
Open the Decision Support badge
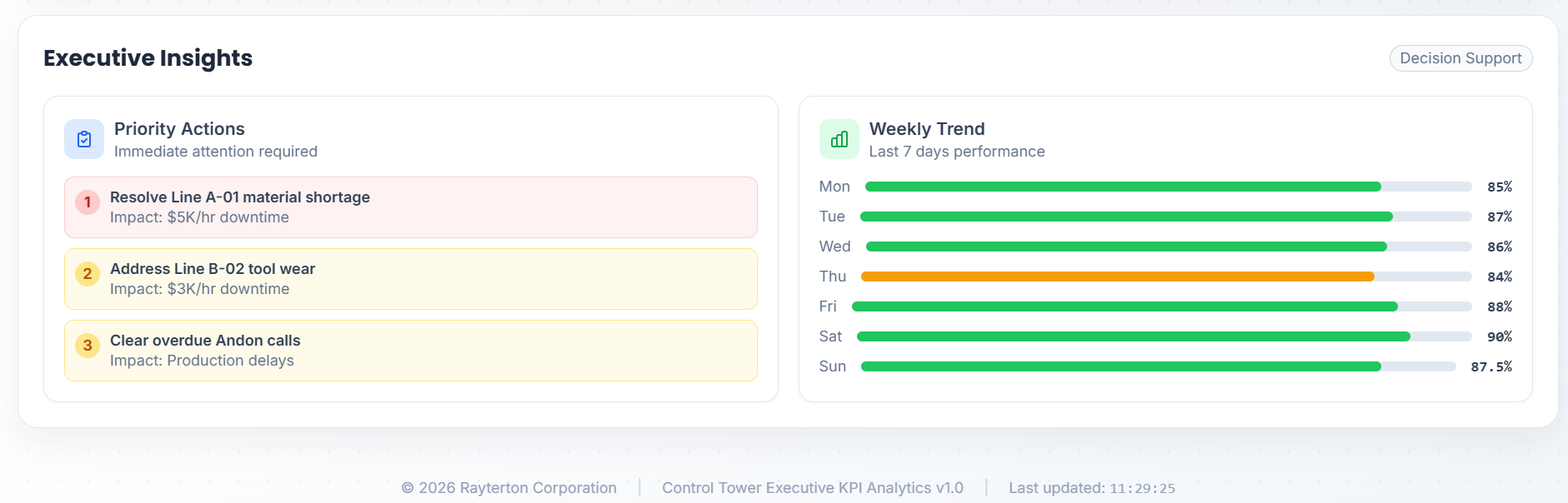tap(1460, 58)
